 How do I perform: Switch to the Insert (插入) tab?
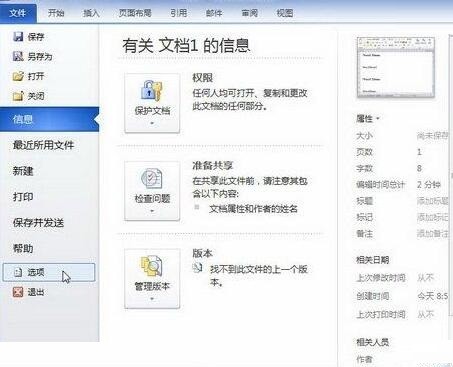pyautogui.click(x=91, y=13)
